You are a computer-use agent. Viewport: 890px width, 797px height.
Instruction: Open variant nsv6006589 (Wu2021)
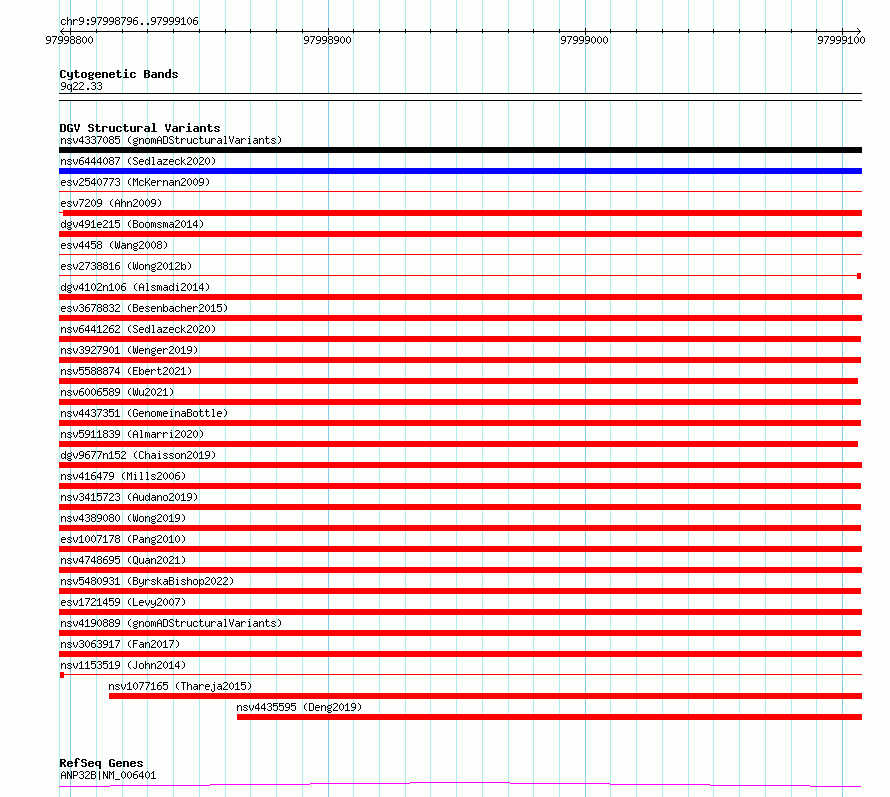point(117,392)
